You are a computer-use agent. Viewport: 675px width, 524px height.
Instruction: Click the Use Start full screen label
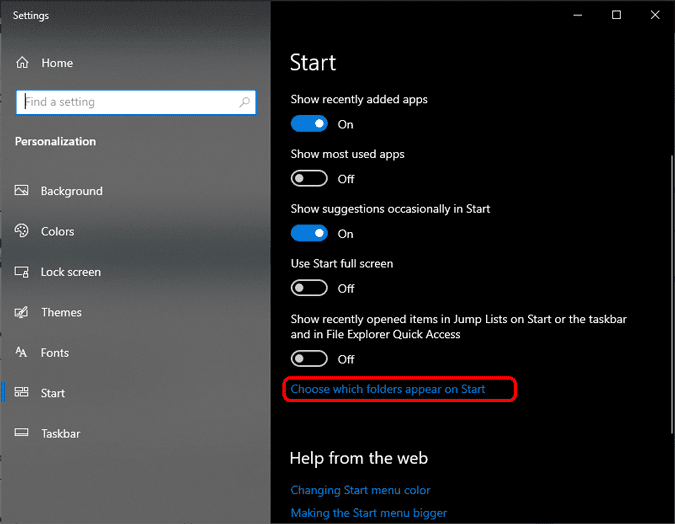pyautogui.click(x=342, y=264)
